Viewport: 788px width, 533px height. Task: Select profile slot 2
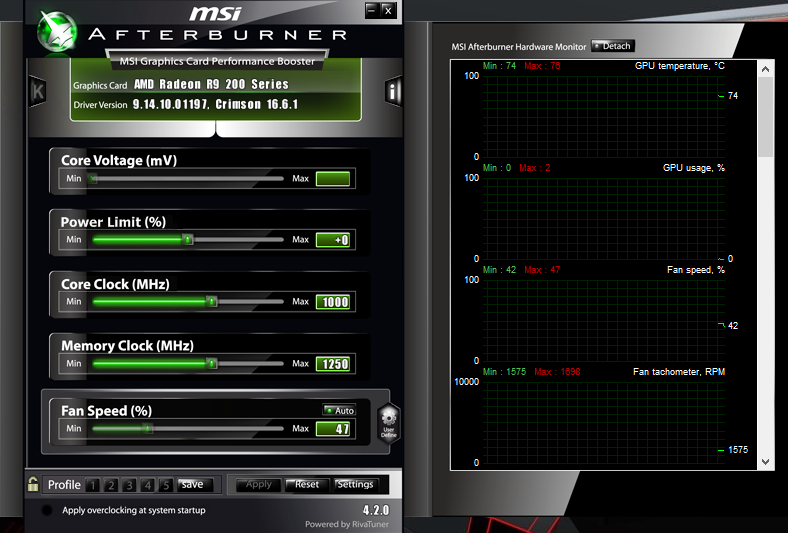pyautogui.click(x=111, y=485)
